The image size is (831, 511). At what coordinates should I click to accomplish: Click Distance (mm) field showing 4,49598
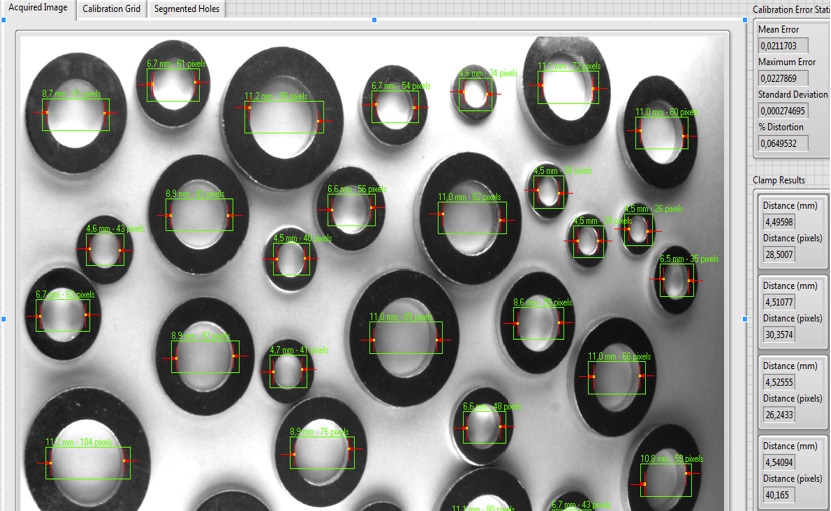(779, 222)
